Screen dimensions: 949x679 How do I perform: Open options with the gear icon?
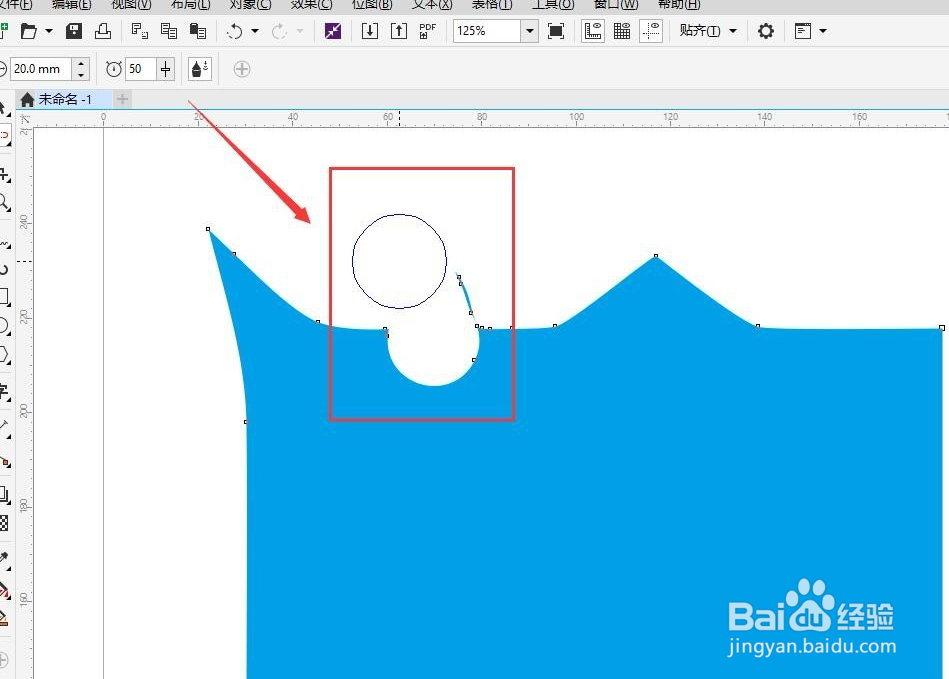pos(766,31)
